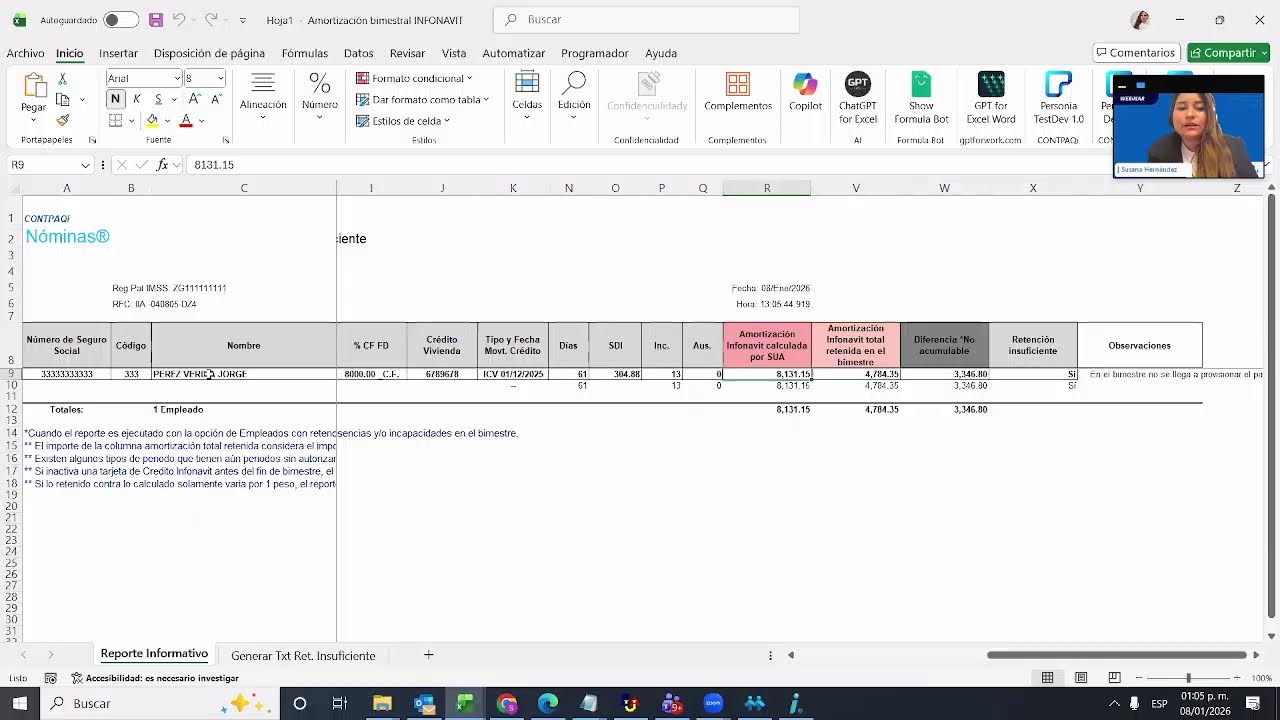This screenshot has height=720, width=1280.
Task: Click the Edición group button
Action: (574, 97)
